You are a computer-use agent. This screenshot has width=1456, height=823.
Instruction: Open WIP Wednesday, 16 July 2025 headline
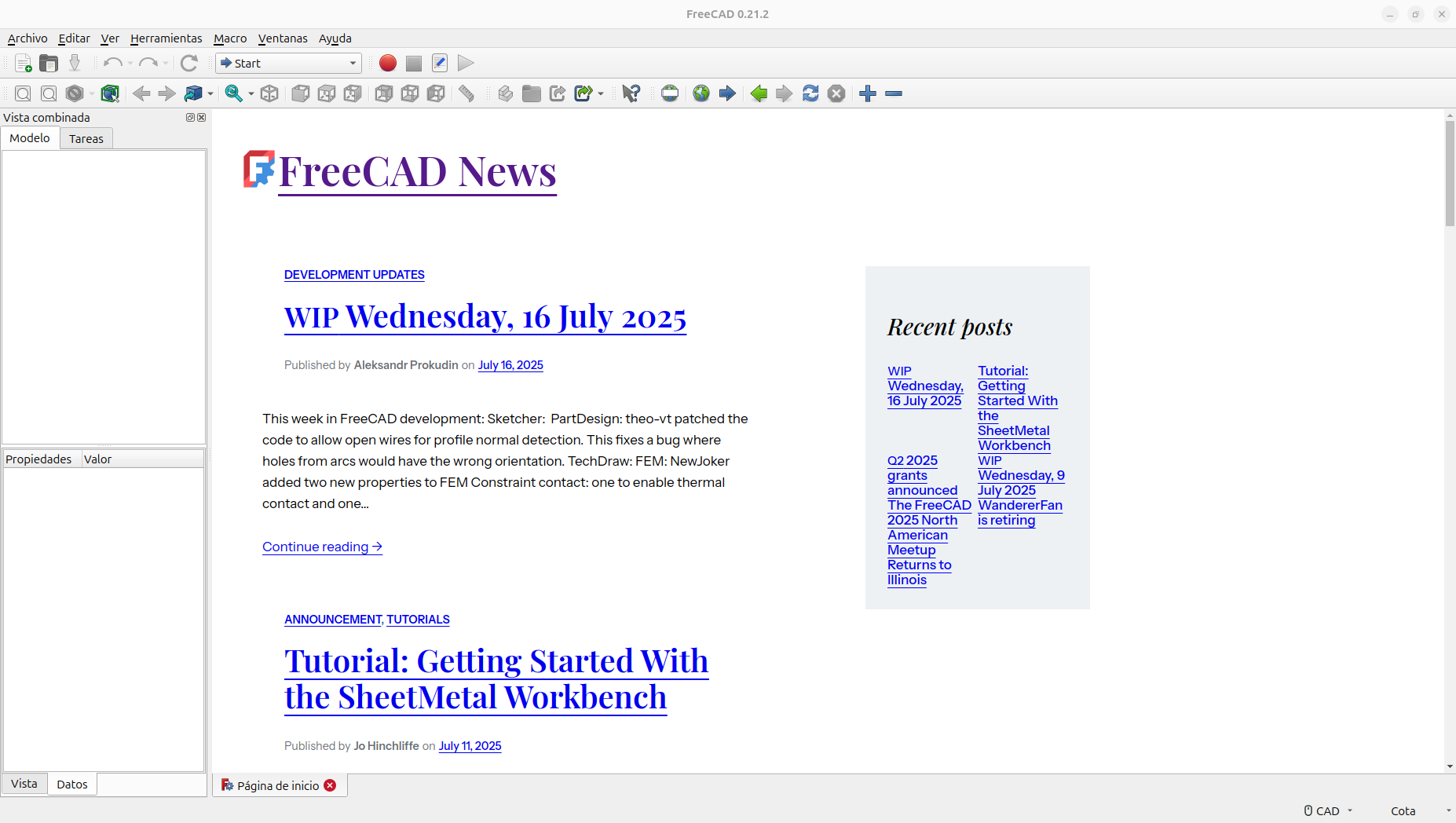(485, 317)
